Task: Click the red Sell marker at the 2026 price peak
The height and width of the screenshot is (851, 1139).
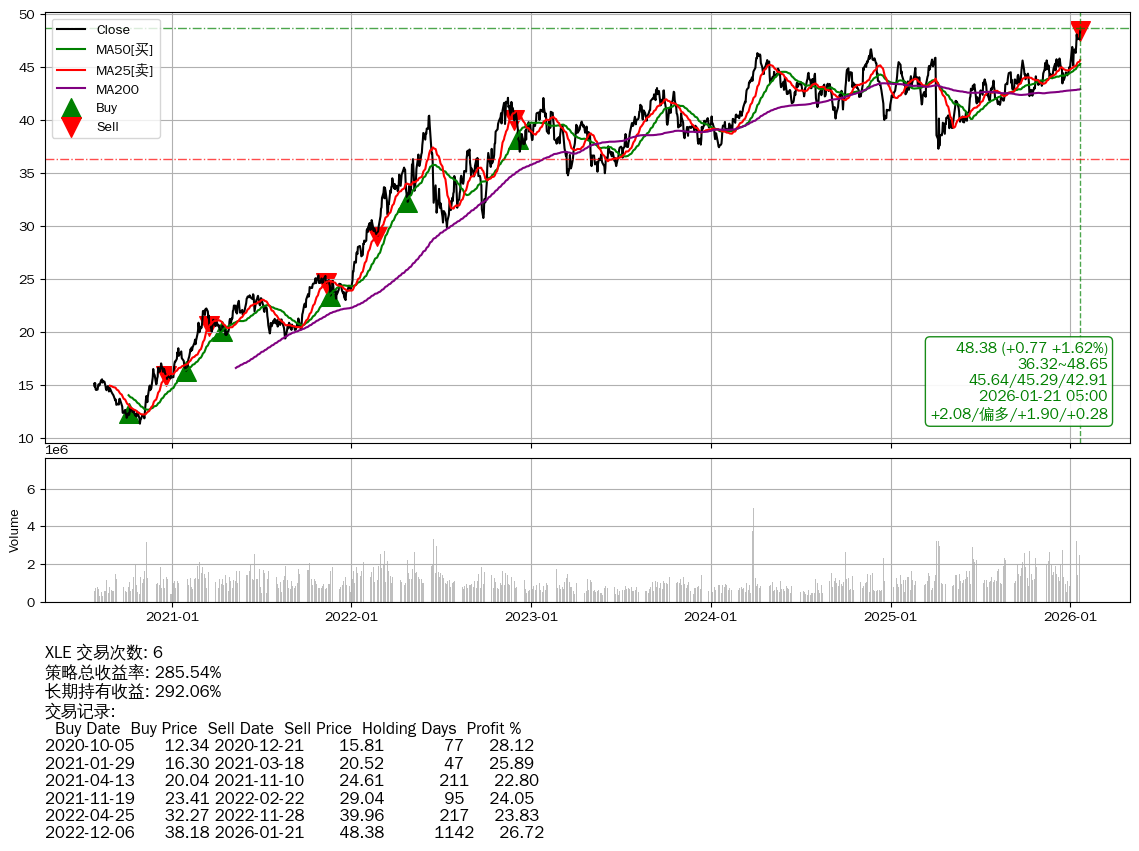Action: pos(1080,31)
